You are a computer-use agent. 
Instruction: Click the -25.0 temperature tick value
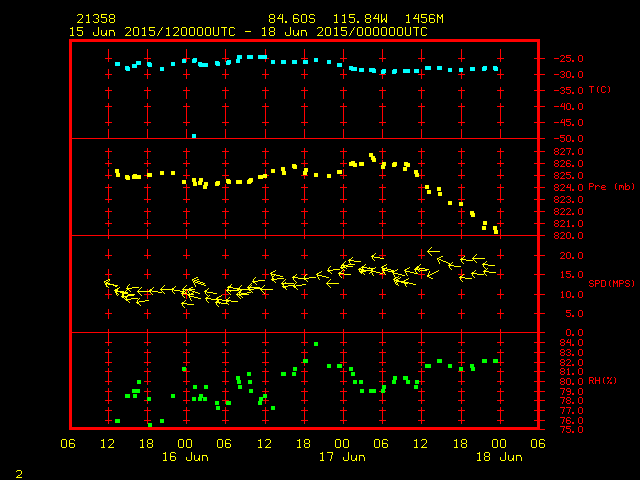569,59
